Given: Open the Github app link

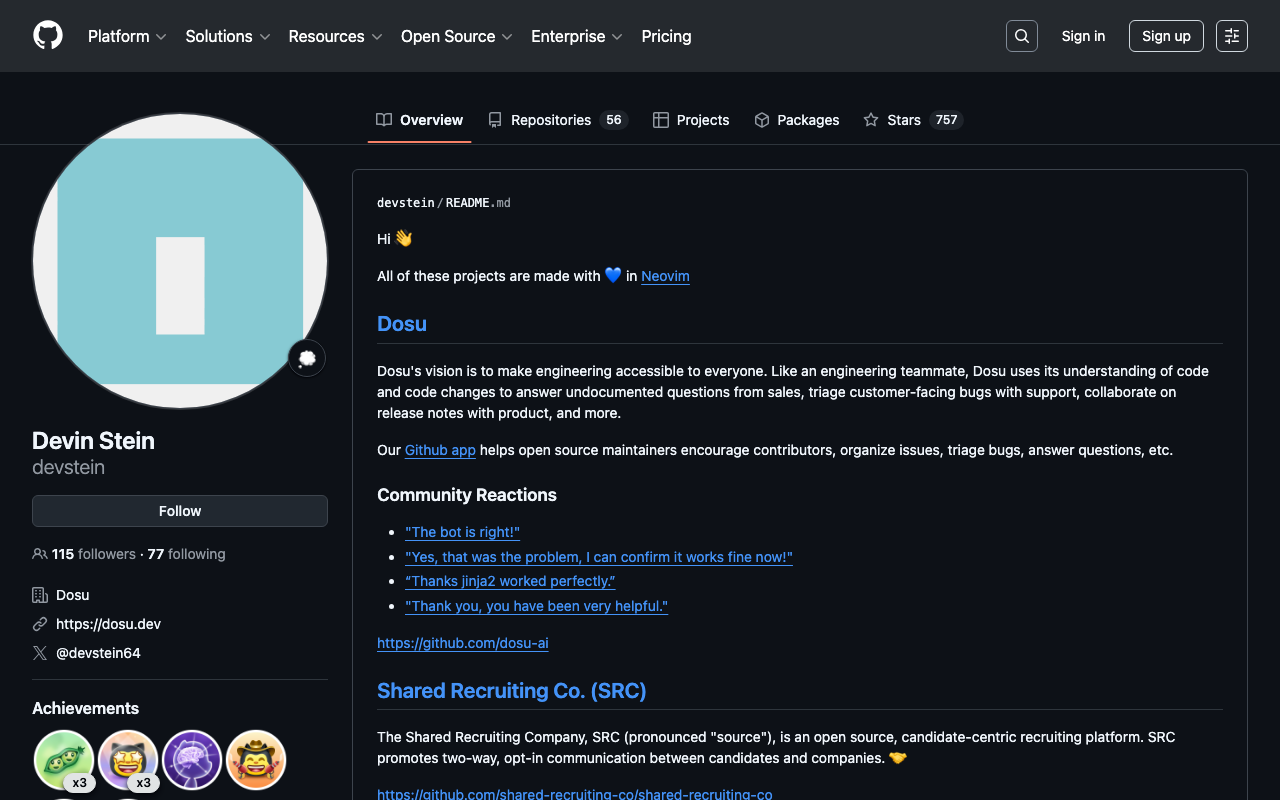Looking at the screenshot, I should (440, 450).
